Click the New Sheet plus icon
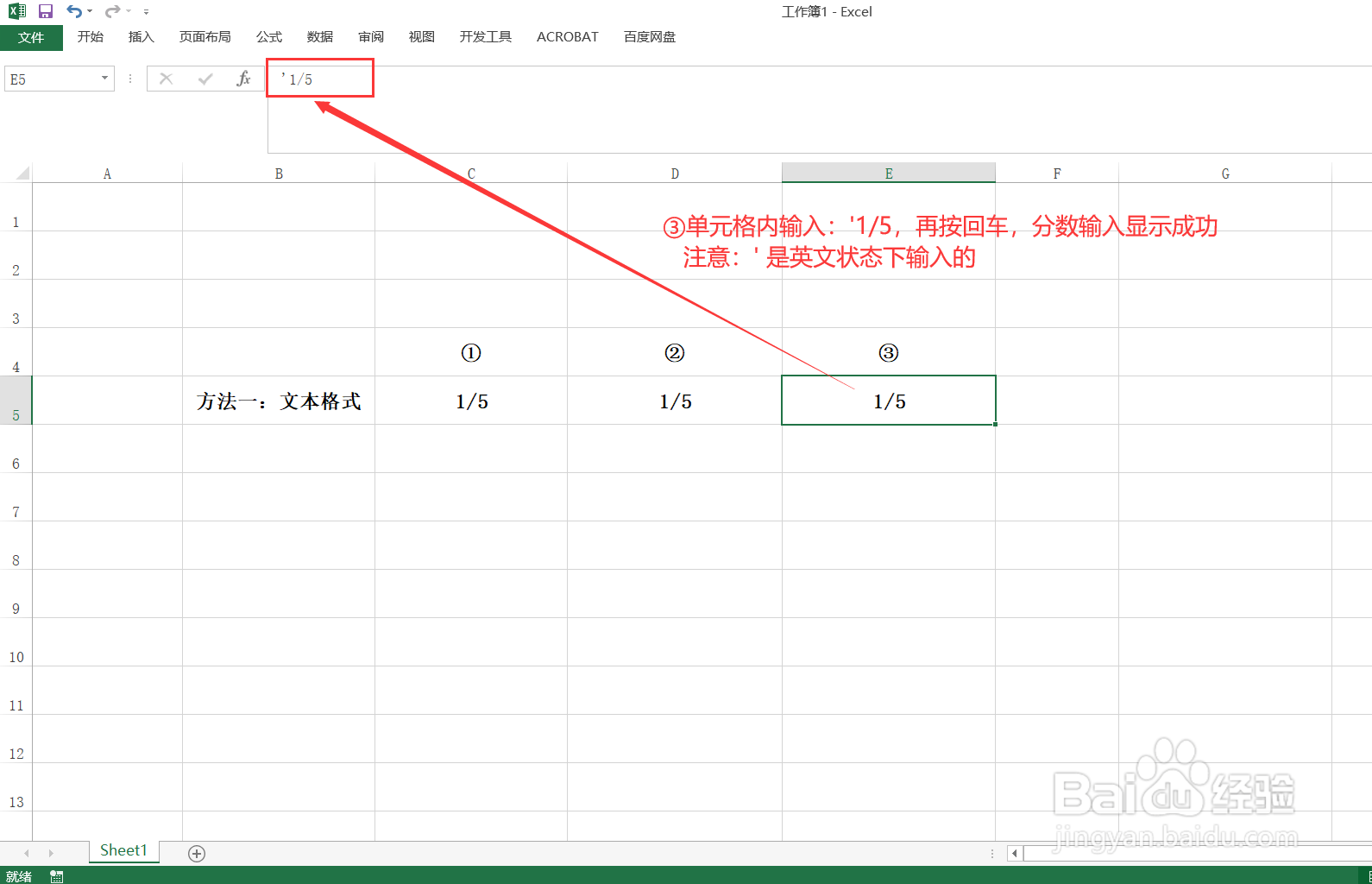 (x=197, y=854)
